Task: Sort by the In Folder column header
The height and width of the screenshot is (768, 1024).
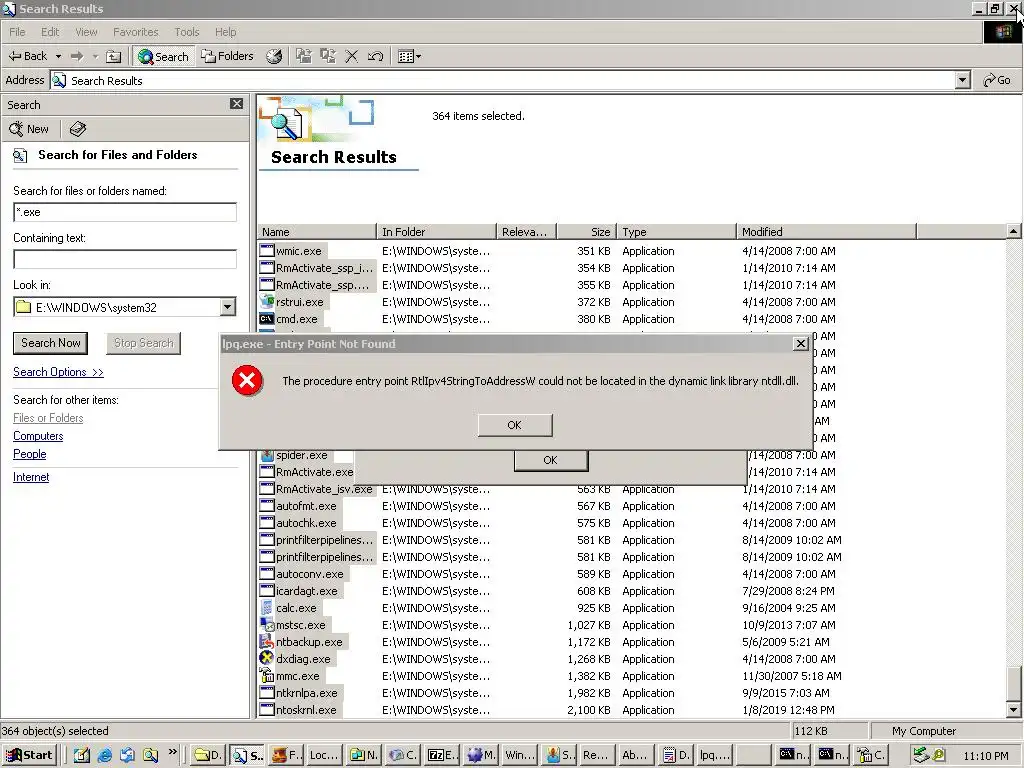Action: [436, 232]
